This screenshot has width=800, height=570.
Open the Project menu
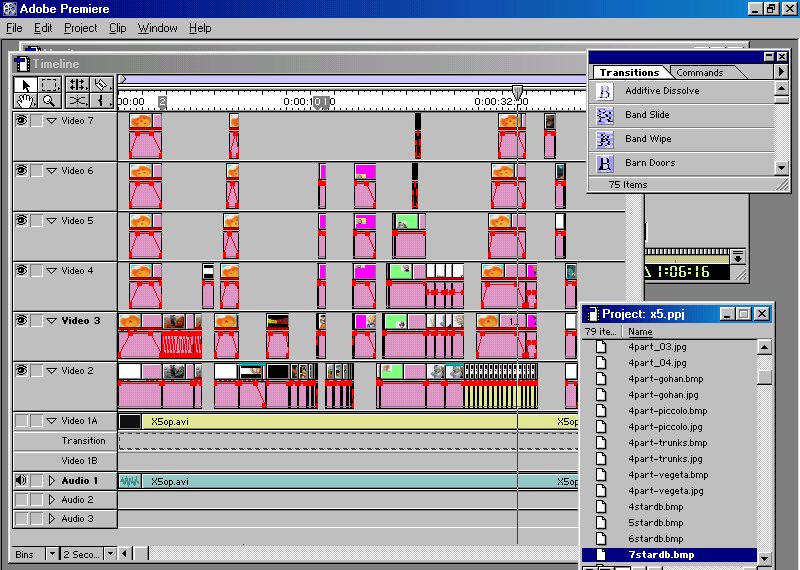point(80,28)
